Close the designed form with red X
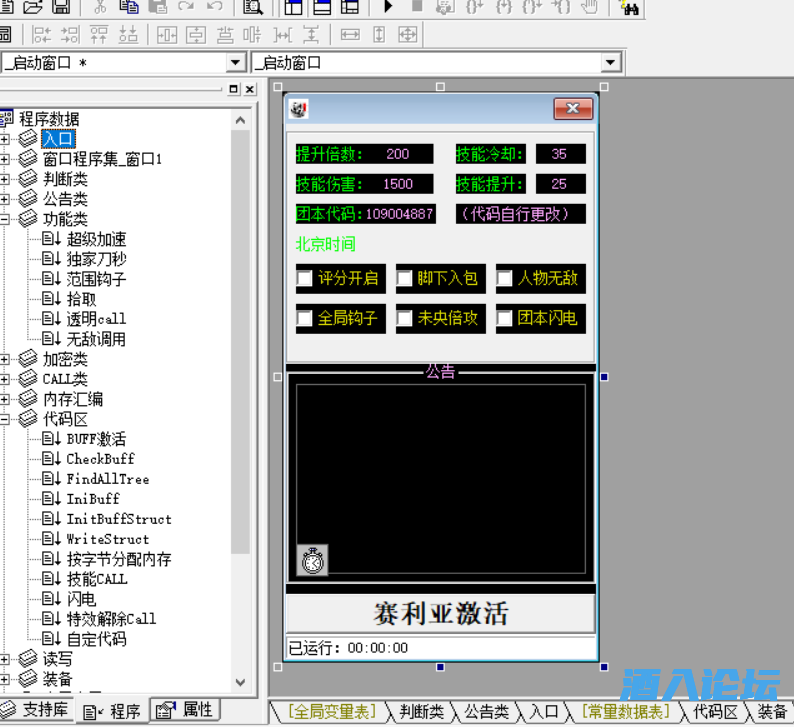The image size is (794, 727). click(x=573, y=108)
